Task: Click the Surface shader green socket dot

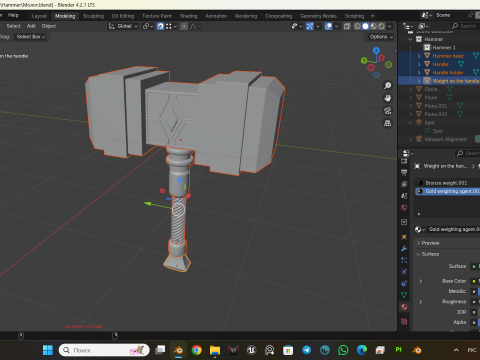Action: pyautogui.click(x=474, y=266)
